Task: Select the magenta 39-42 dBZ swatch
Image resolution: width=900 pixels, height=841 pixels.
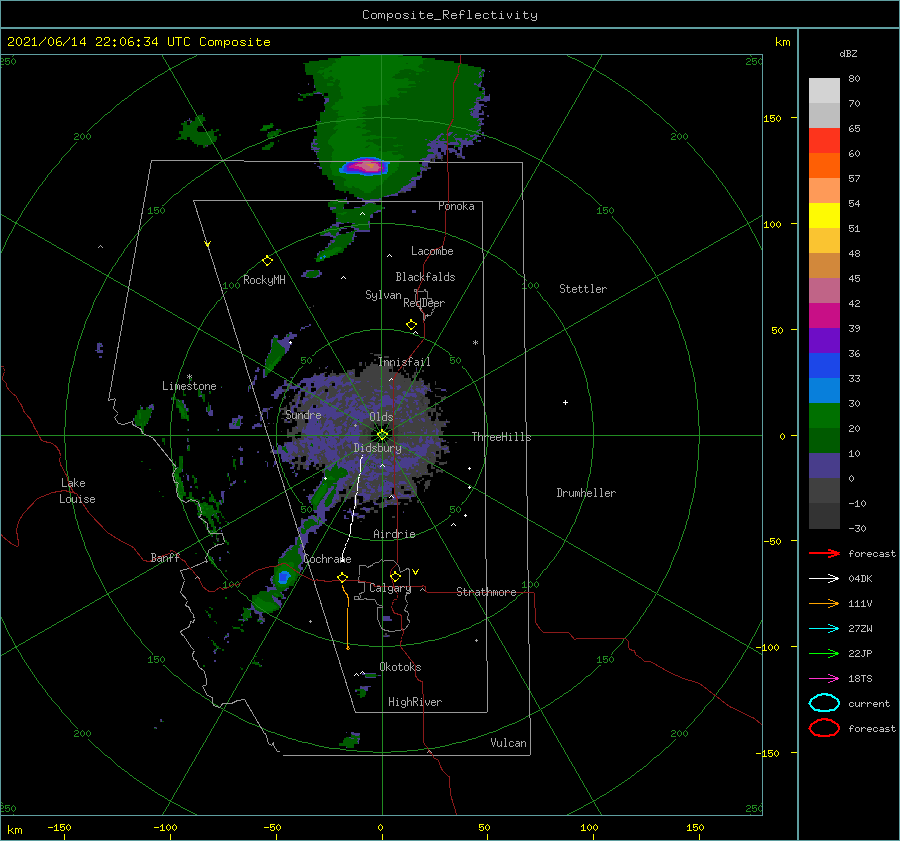Action: pos(824,315)
